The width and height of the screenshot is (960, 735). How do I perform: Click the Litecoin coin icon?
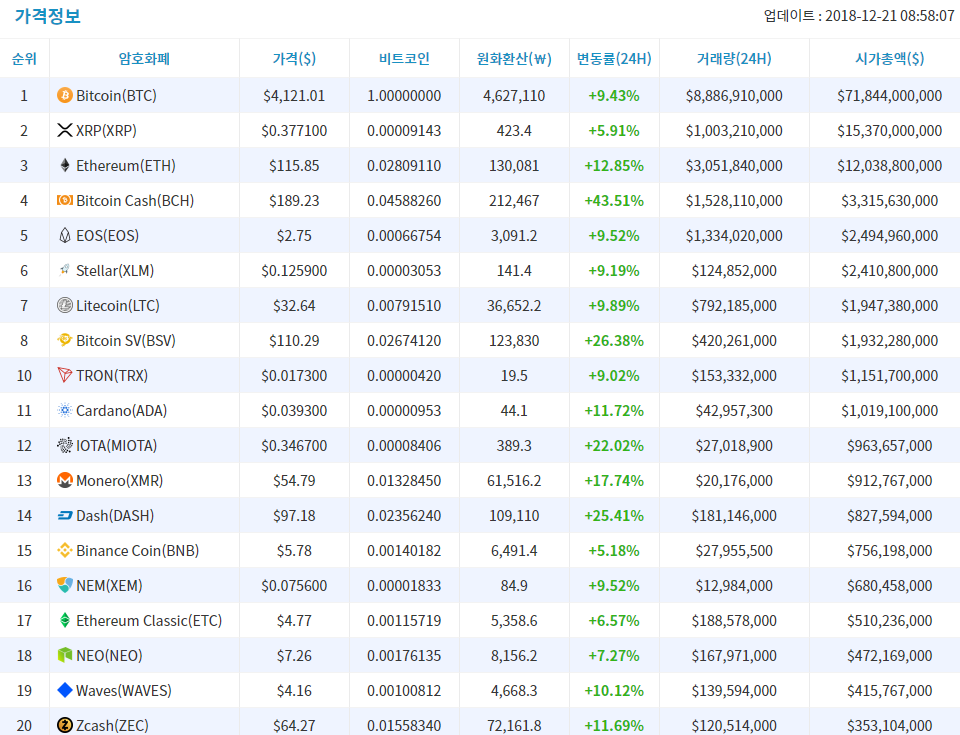click(x=64, y=305)
